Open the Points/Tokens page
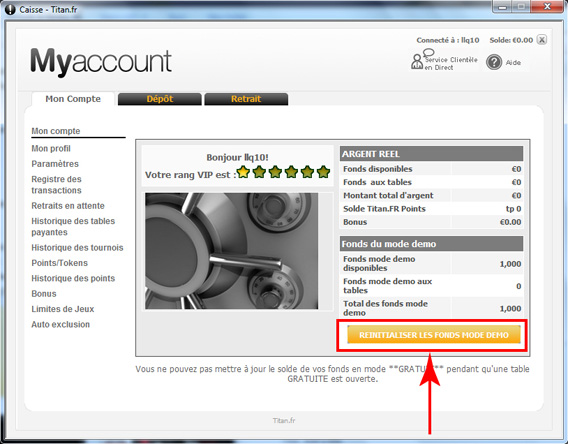 point(59,263)
